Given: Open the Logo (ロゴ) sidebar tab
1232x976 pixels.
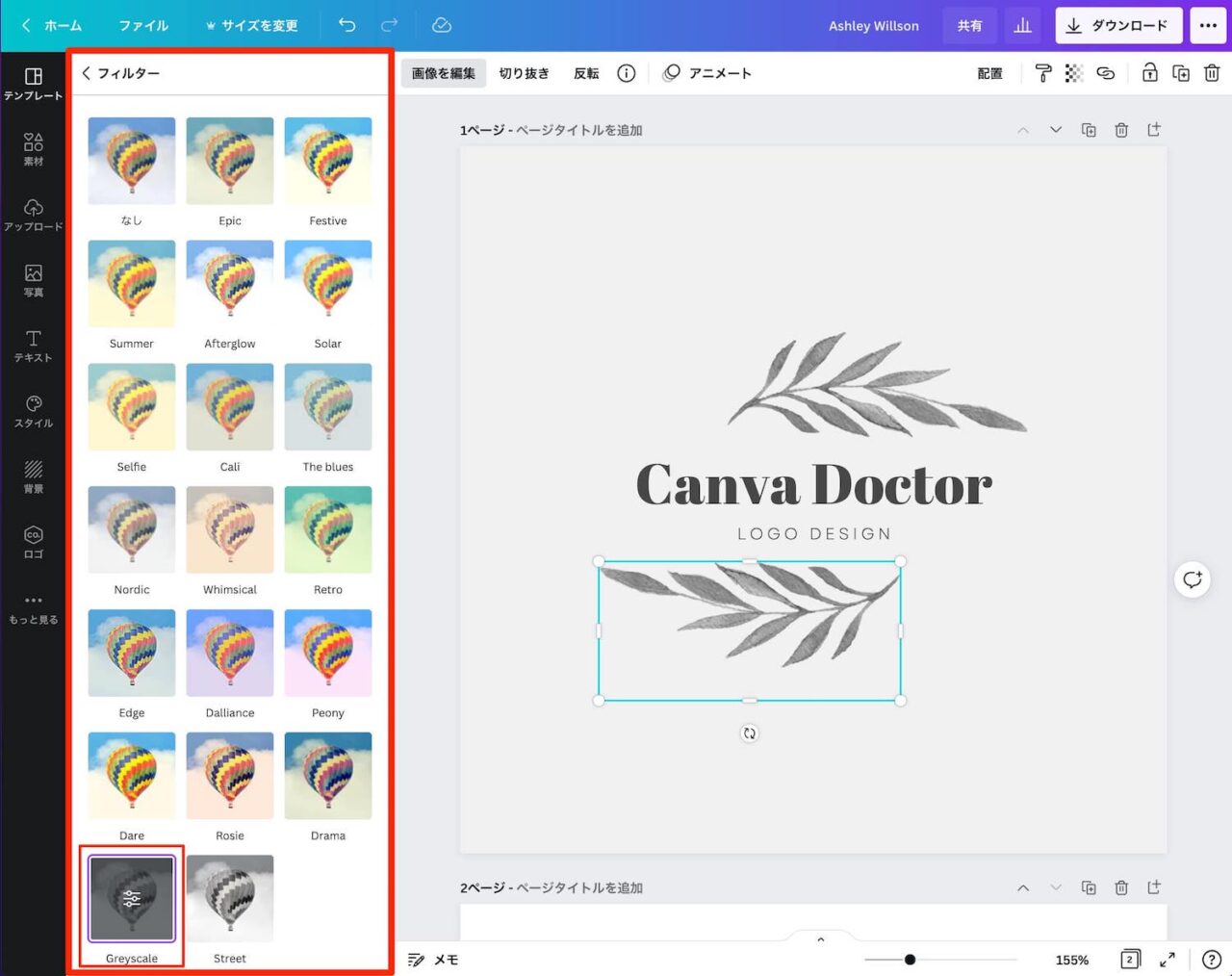Looking at the screenshot, I should [33, 542].
